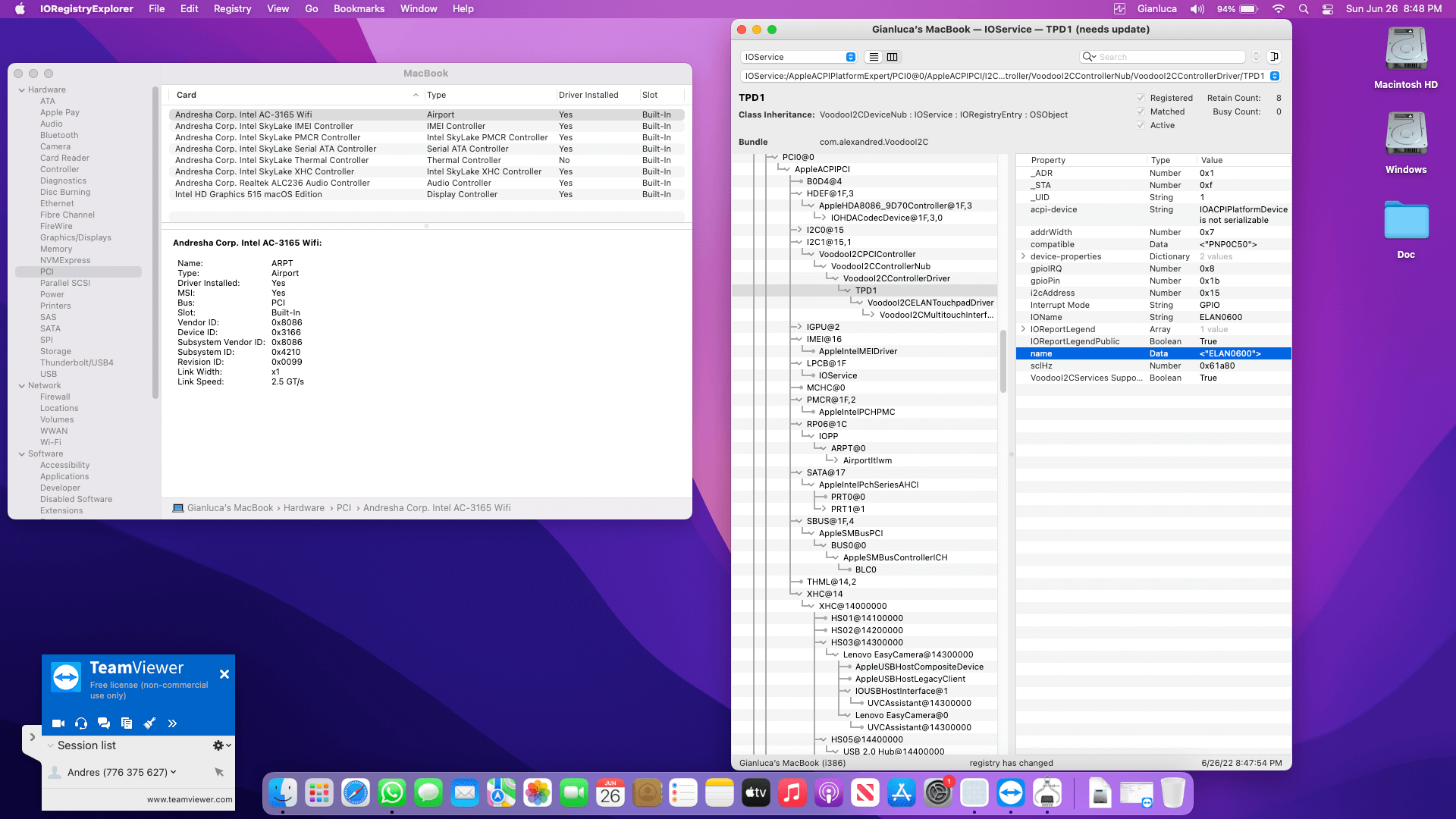Open System Preferences from the Dock

click(x=938, y=793)
